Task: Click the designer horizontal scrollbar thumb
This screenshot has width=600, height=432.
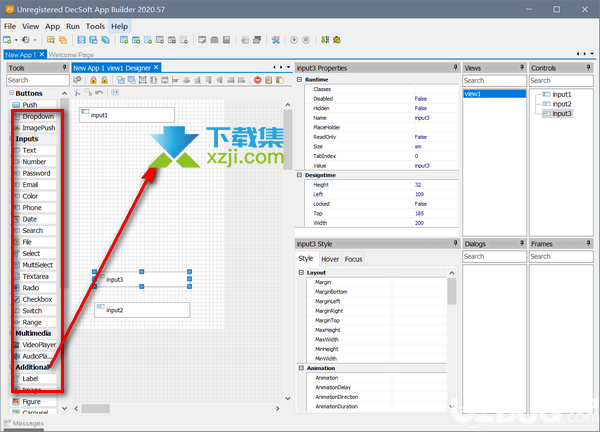Action: (96, 408)
